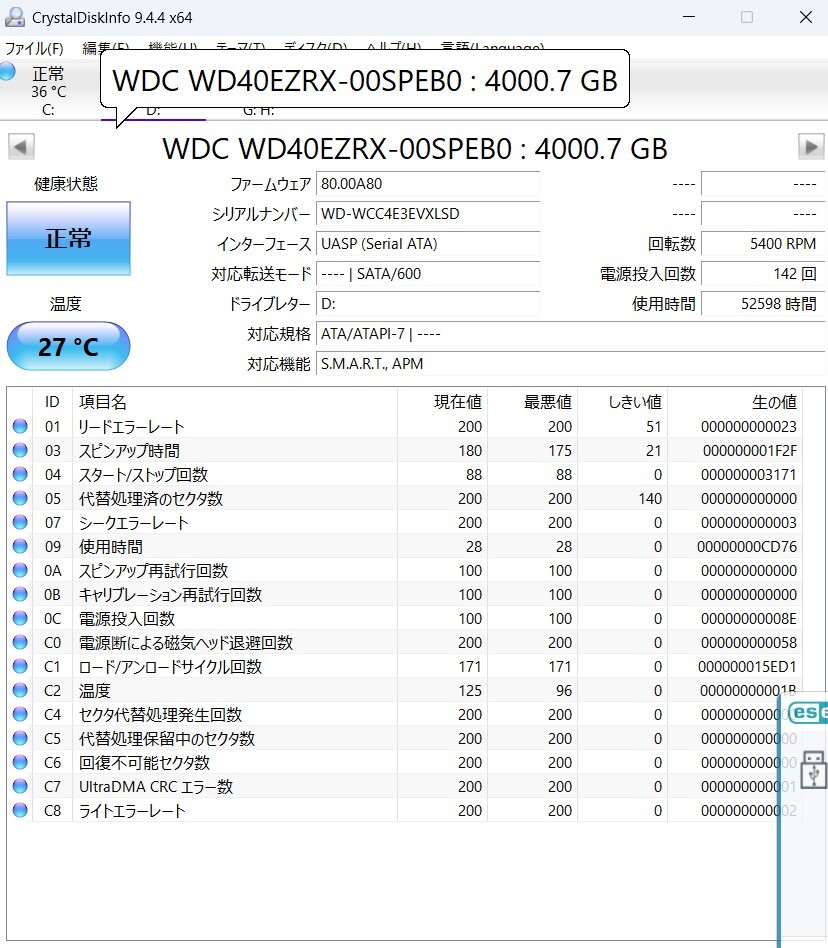The image size is (828, 948).
Task: Click the threshold value 51
Action: 653,427
